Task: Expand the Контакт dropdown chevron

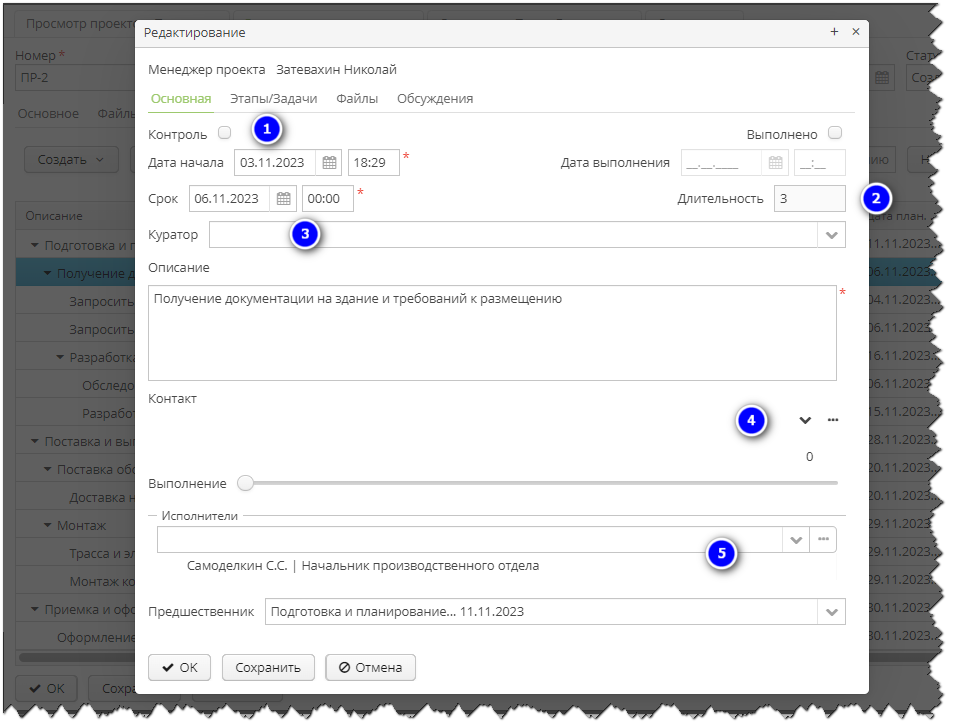Action: pyautogui.click(x=805, y=421)
